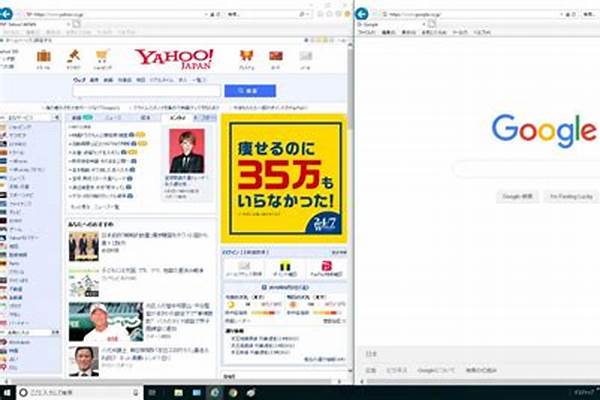
Task: Open 検索の仕組み footer link
Action: (481, 370)
